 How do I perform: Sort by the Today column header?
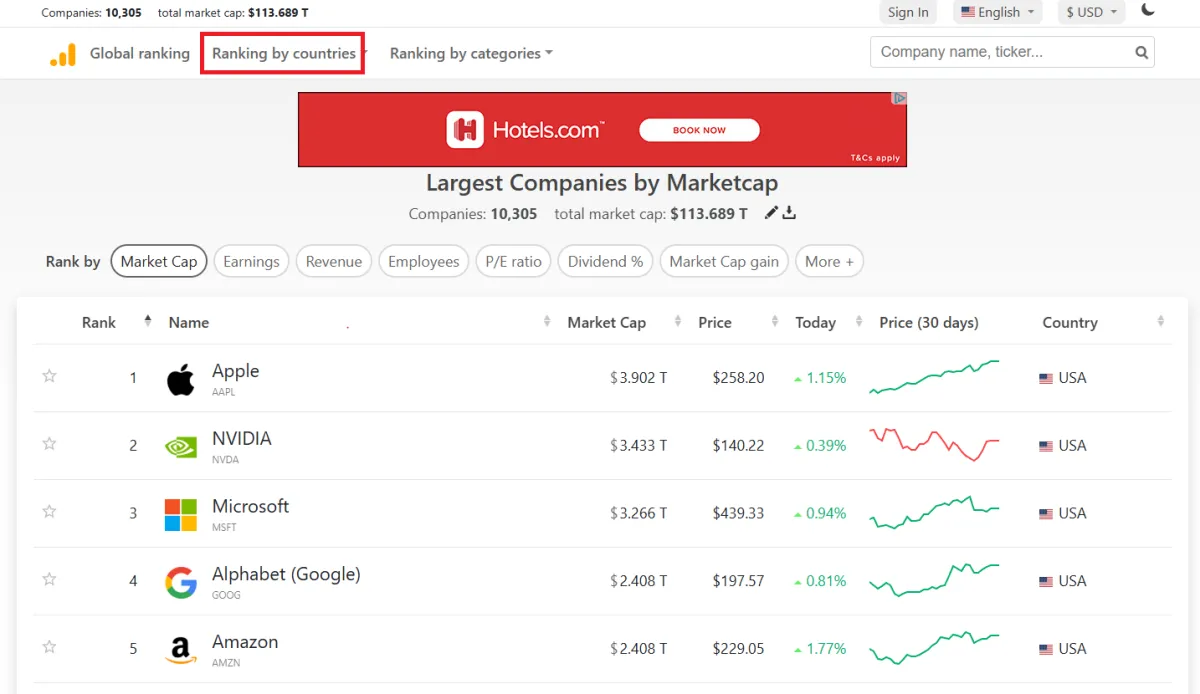815,322
